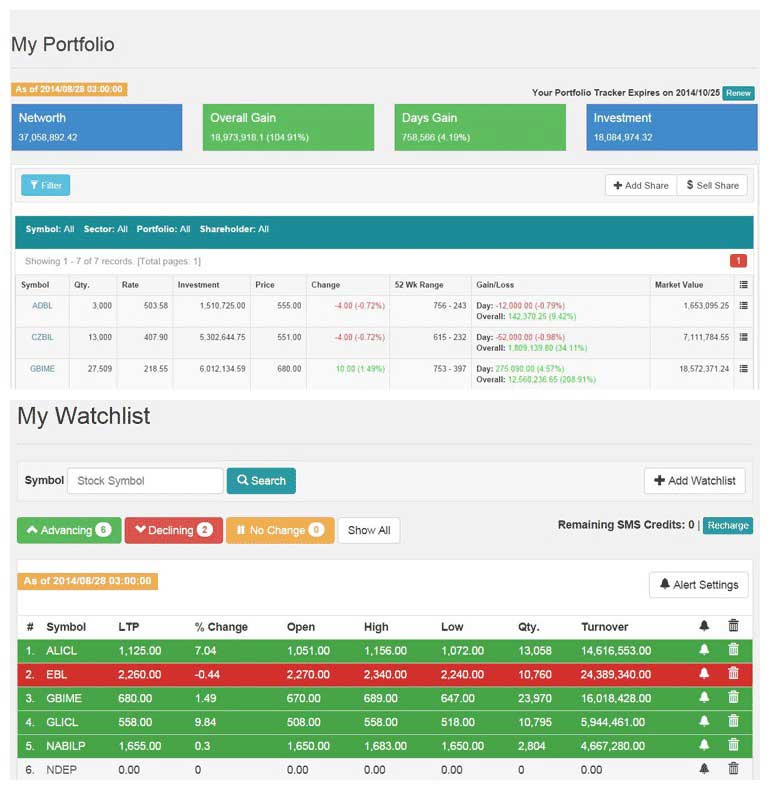Select the Show All watchlist tab

368,530
